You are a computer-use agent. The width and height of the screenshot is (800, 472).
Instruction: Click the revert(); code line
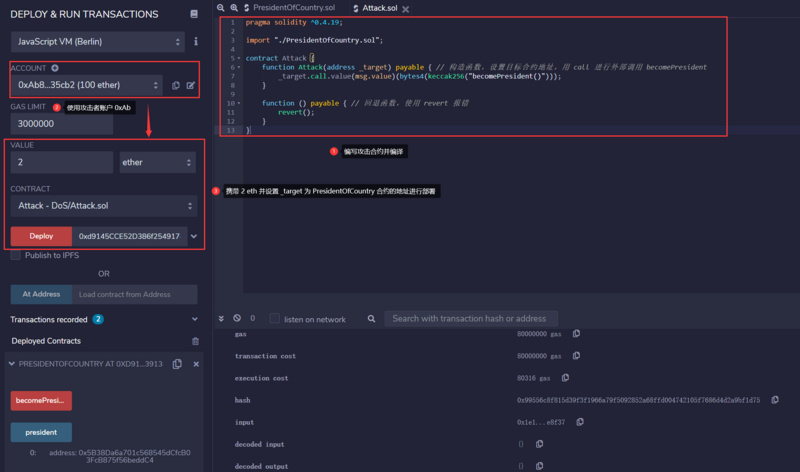pyautogui.click(x=296, y=112)
